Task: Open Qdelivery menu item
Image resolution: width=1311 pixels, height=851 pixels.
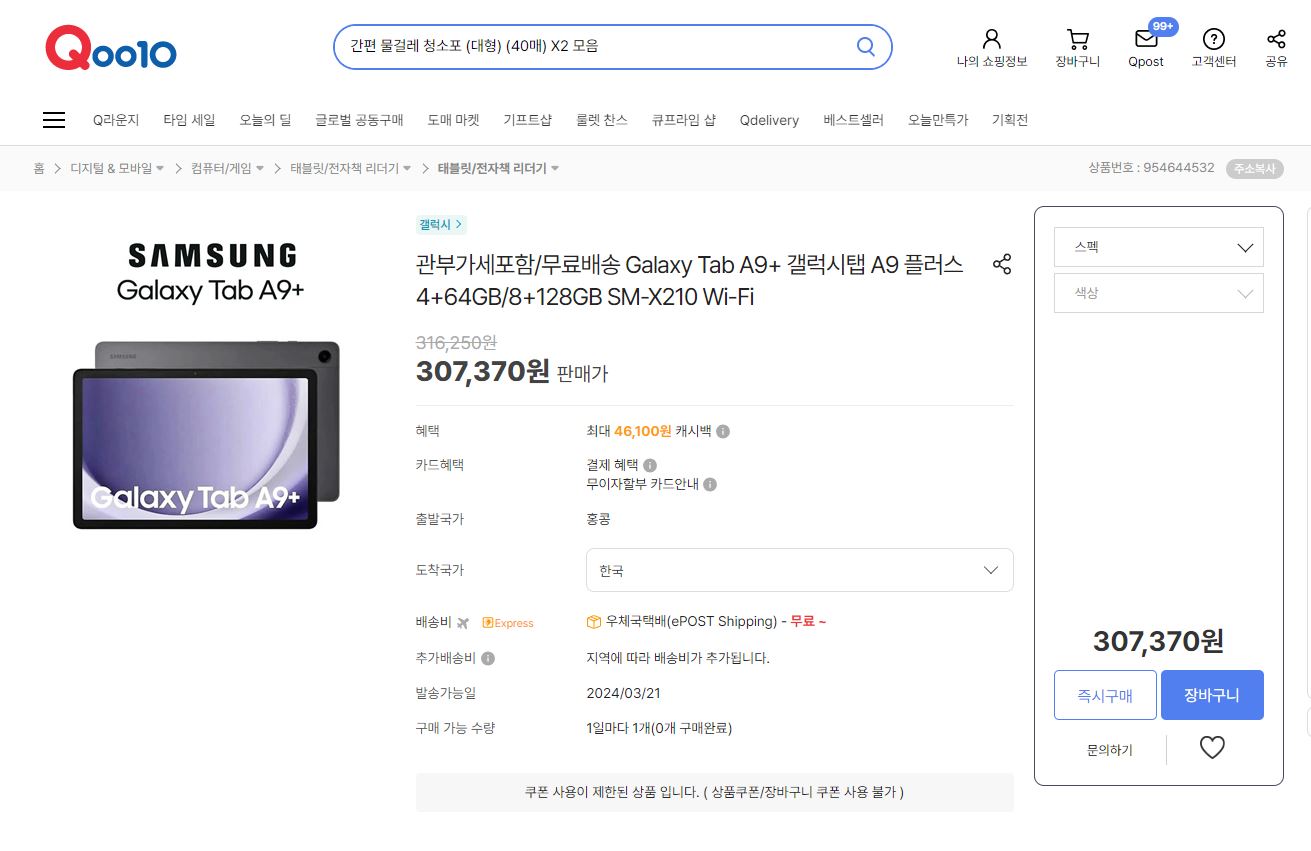Action: [769, 120]
